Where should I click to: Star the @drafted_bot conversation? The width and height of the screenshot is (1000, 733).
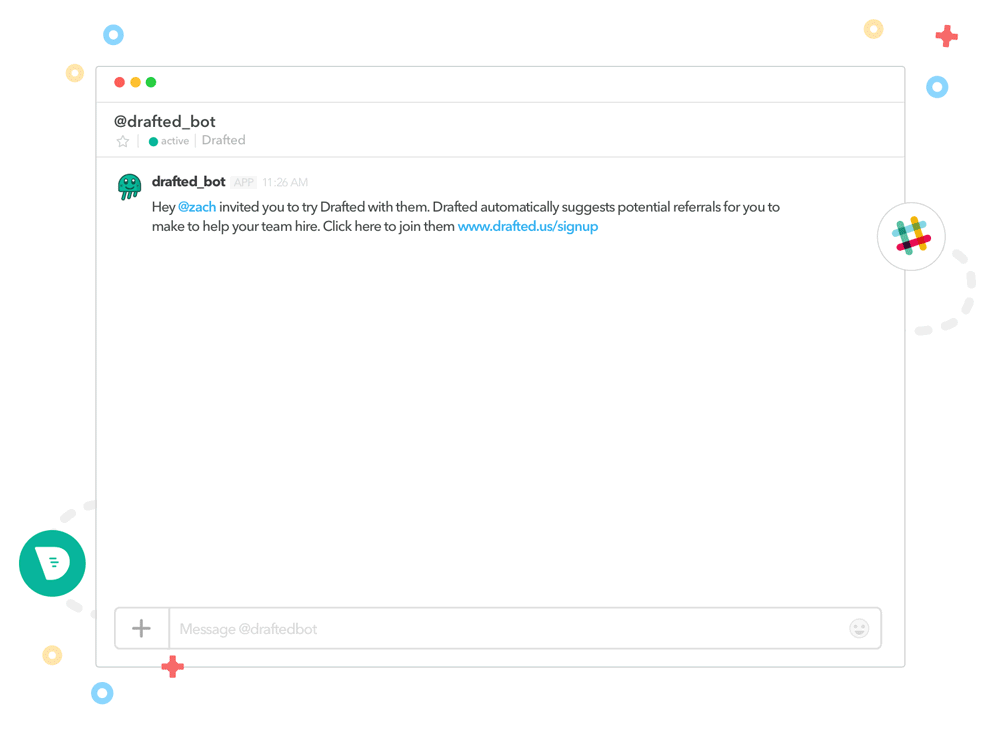122,141
